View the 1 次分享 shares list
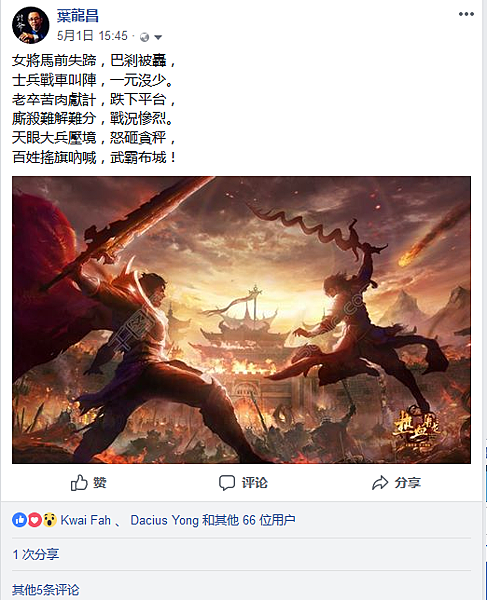Image resolution: width=487 pixels, height=600 pixels. [36, 554]
